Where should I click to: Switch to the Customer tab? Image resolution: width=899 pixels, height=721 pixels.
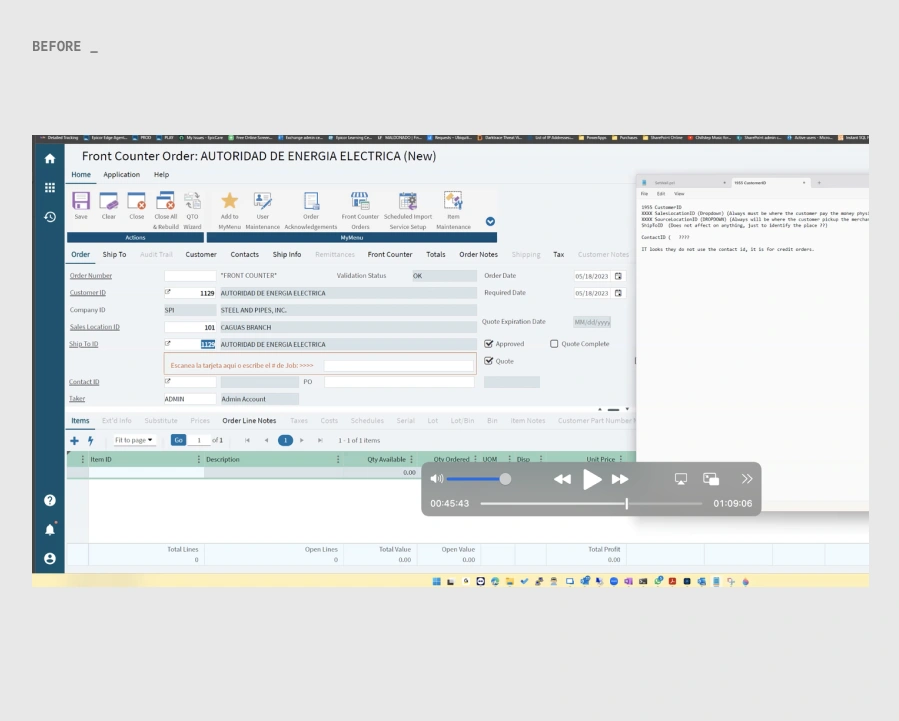coord(201,254)
